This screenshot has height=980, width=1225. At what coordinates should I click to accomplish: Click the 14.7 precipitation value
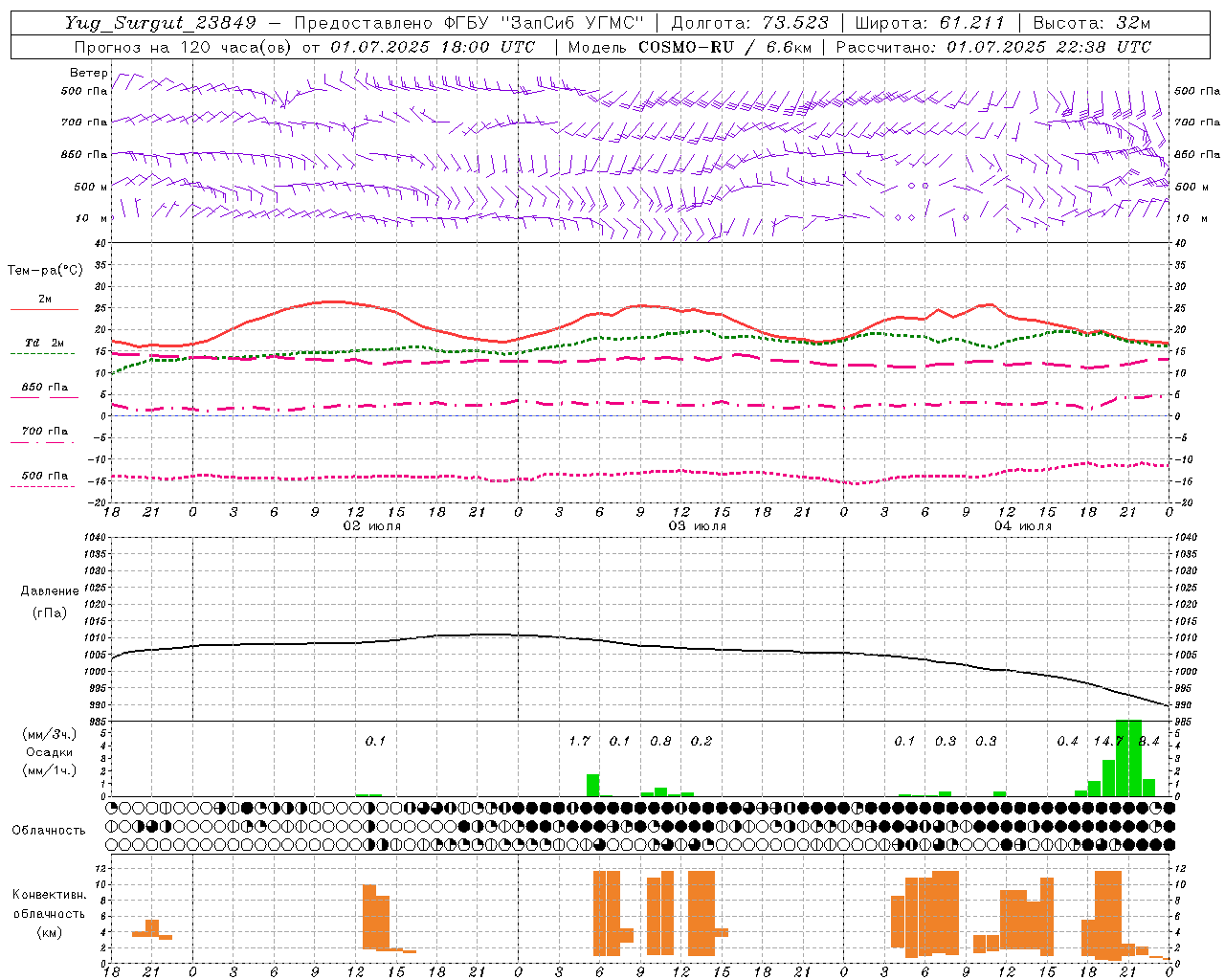point(1108,742)
